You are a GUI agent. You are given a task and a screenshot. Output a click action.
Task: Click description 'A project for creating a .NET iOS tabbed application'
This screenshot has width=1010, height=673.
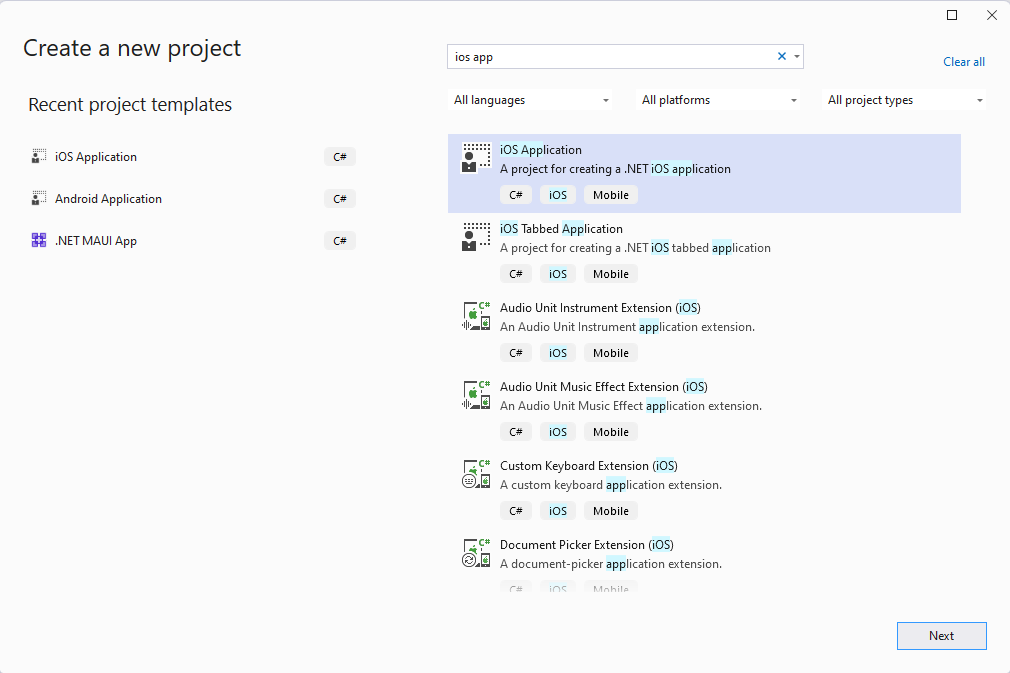coord(635,248)
